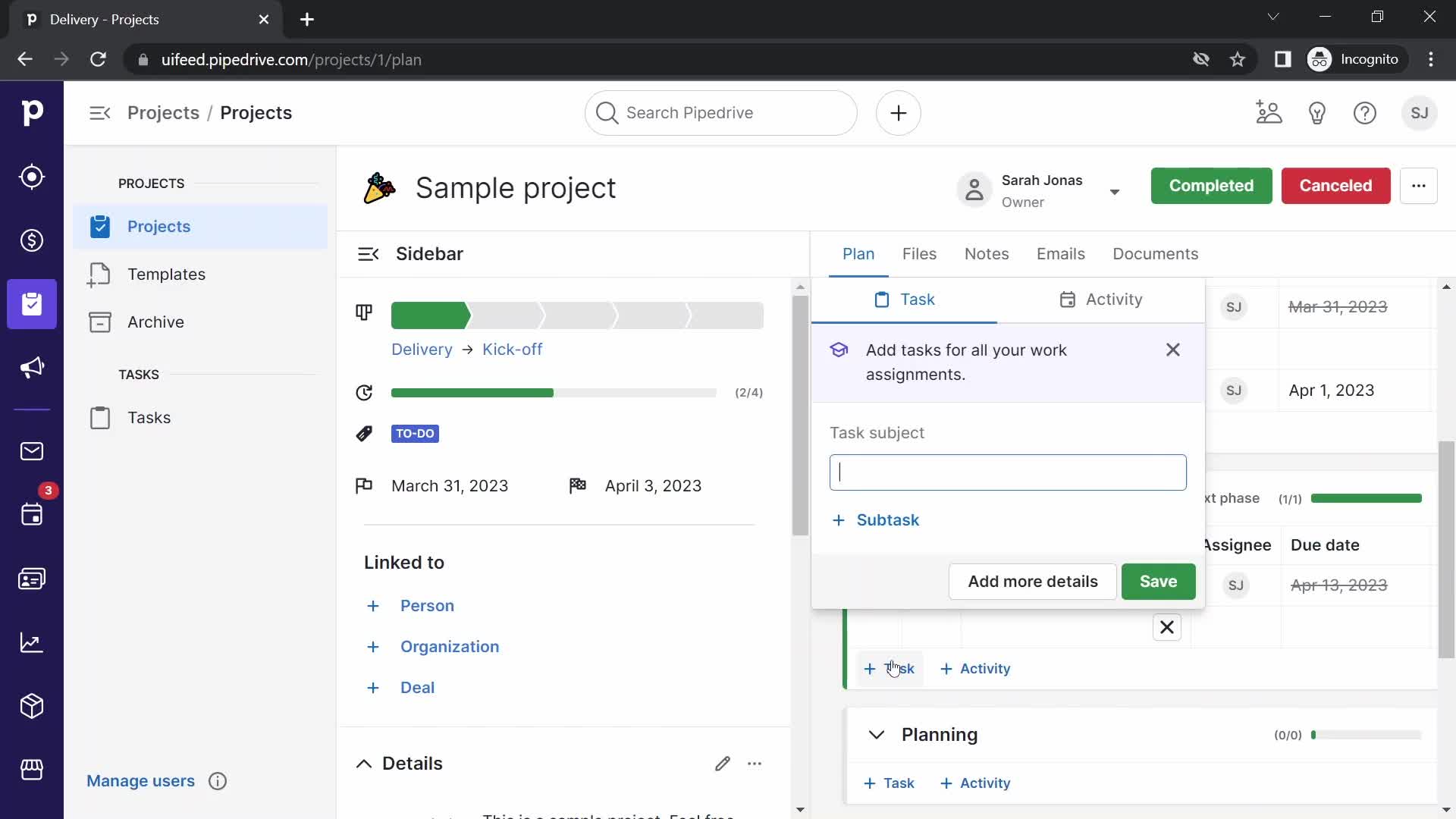Open Leads target icon in left nav
Image resolution: width=1456 pixels, height=819 pixels.
(x=32, y=177)
